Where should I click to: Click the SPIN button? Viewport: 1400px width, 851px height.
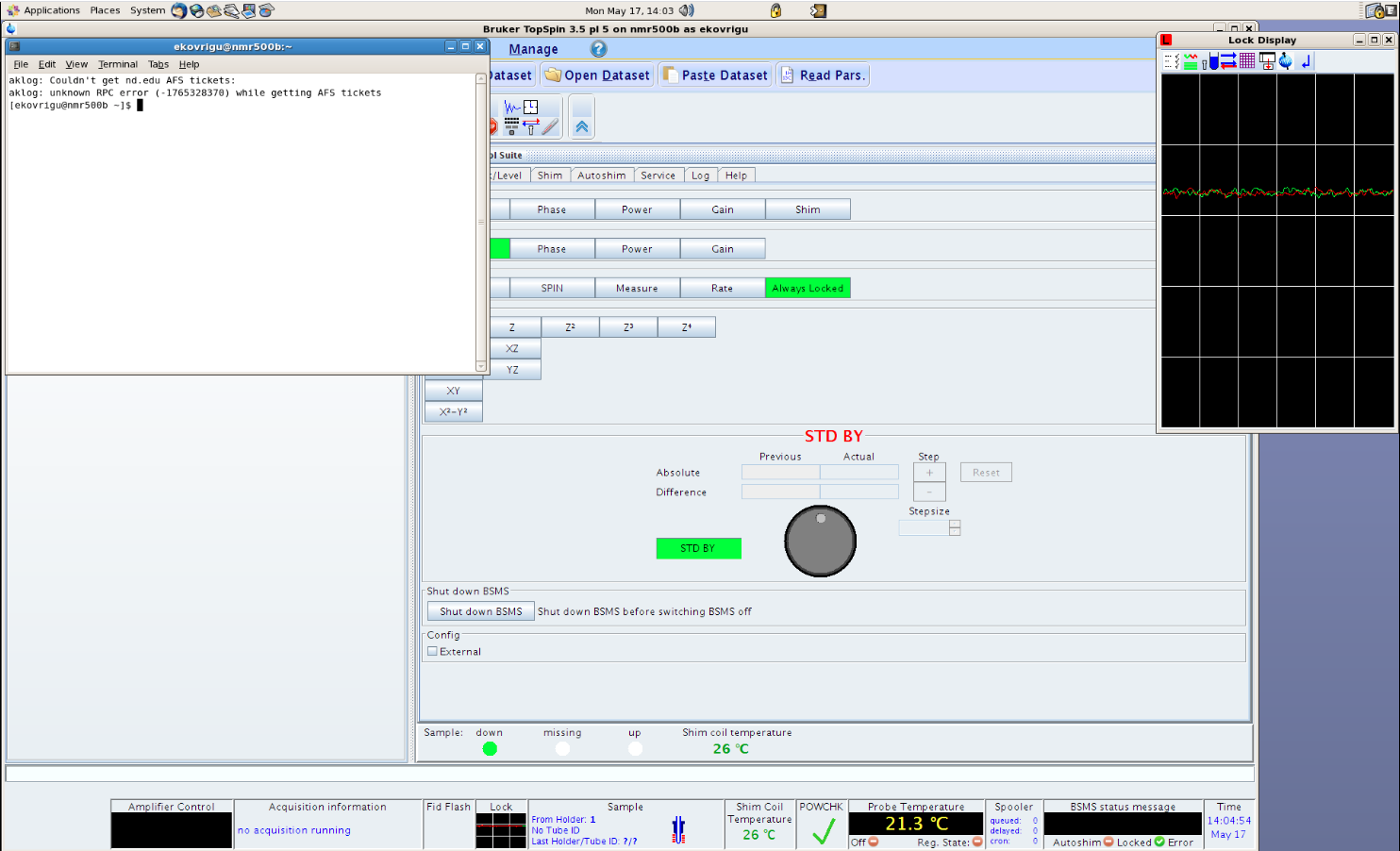coord(552,288)
